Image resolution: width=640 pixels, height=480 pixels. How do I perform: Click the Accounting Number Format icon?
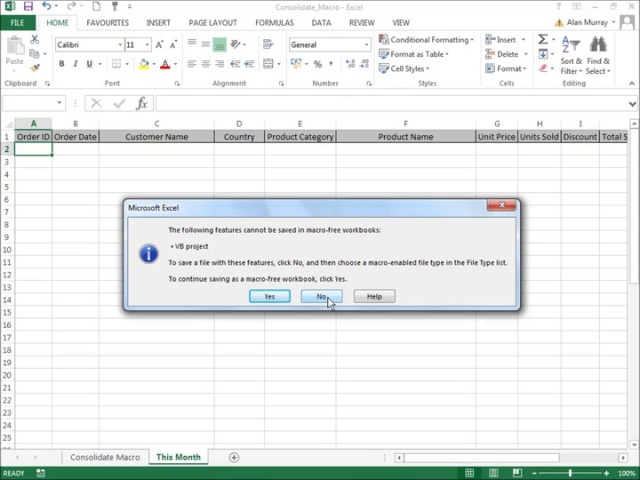(x=296, y=64)
